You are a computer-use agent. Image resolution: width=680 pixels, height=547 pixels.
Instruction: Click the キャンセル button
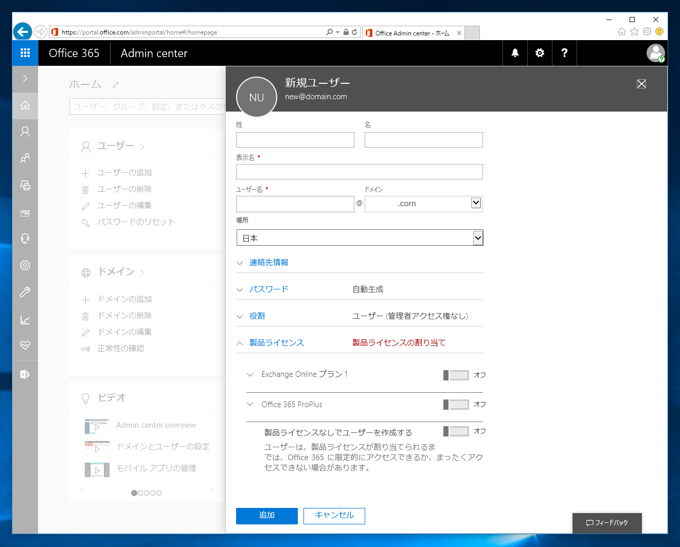tap(334, 515)
